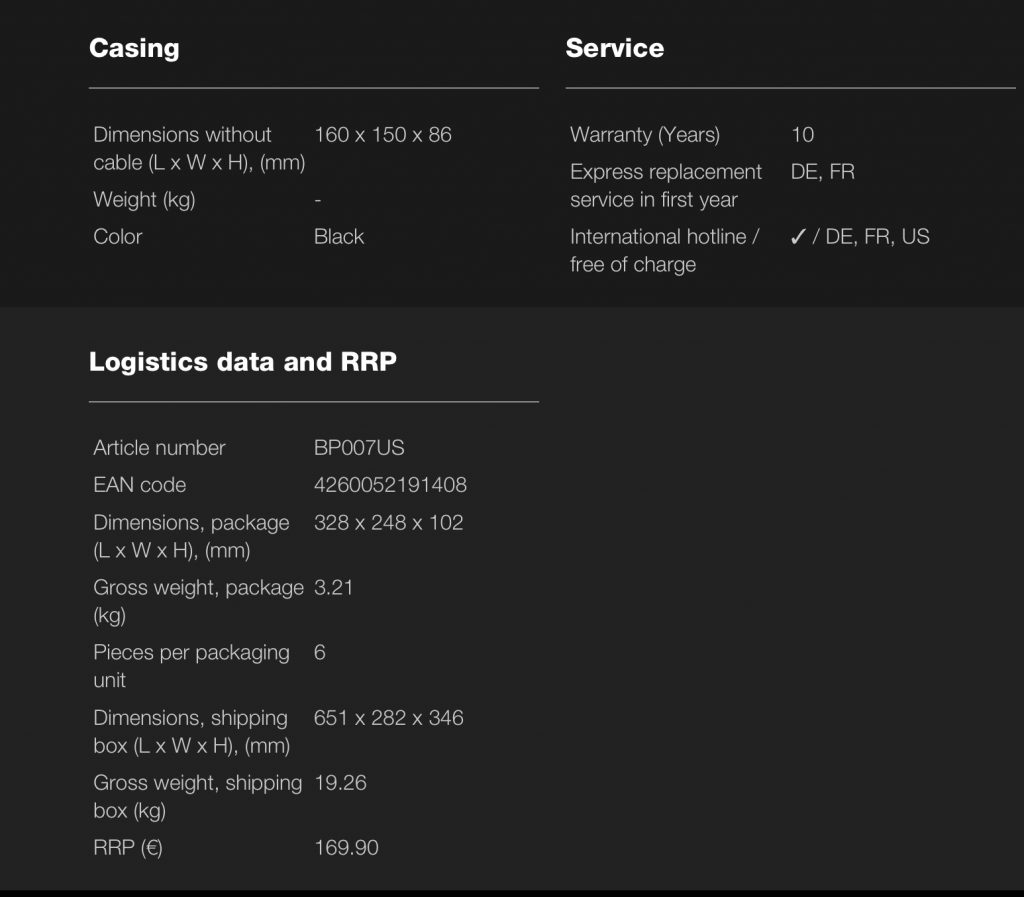Click the Express replacement service label

coord(665,186)
